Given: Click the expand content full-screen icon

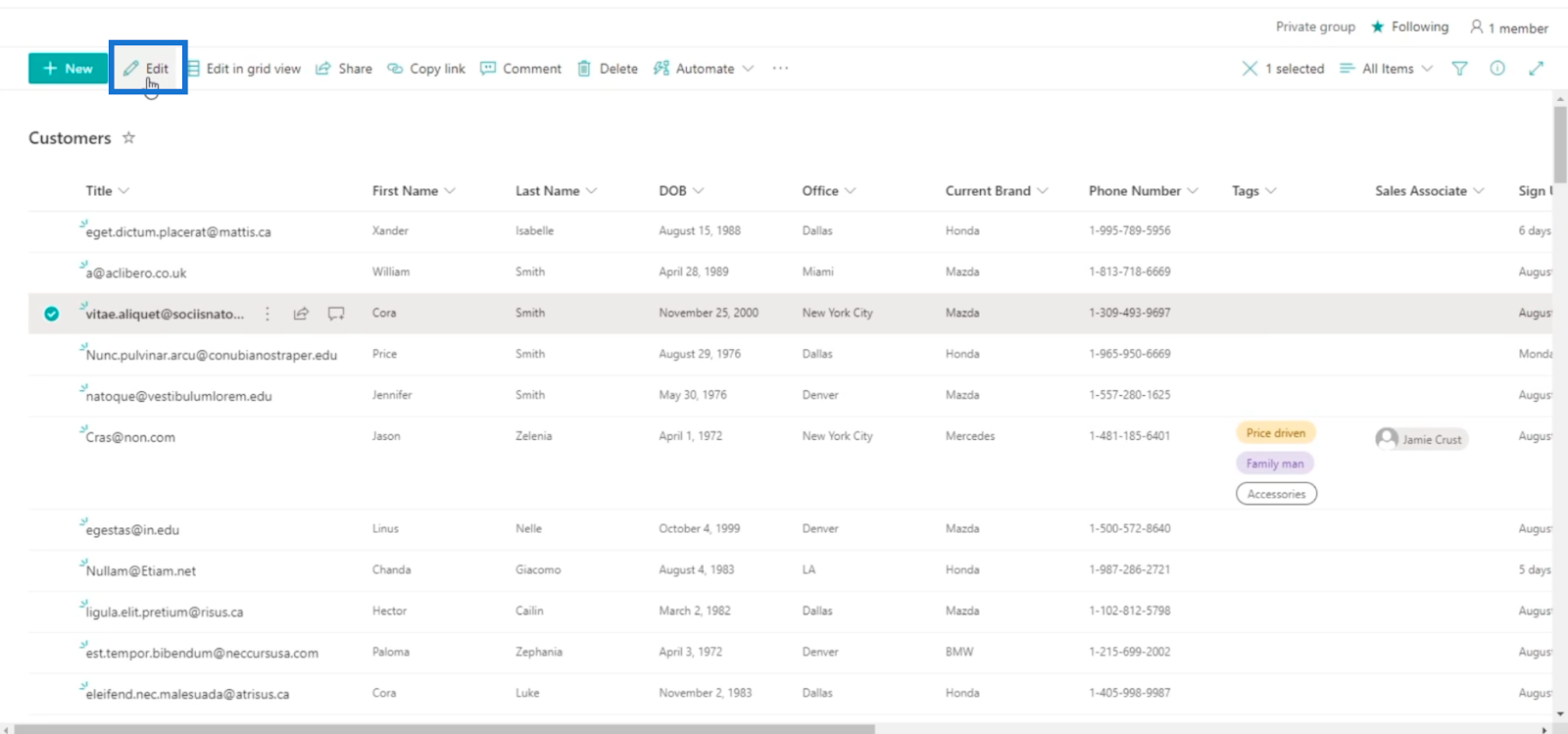Looking at the screenshot, I should (x=1536, y=69).
